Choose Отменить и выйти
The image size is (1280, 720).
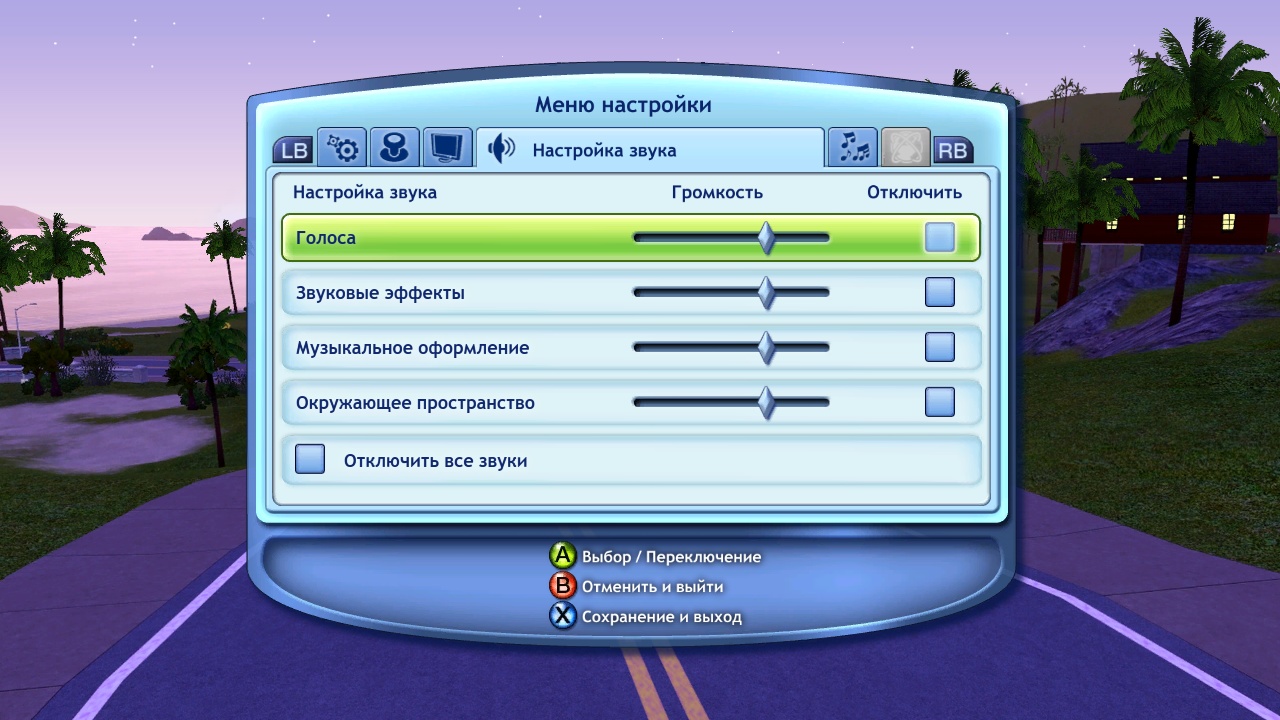coord(653,587)
